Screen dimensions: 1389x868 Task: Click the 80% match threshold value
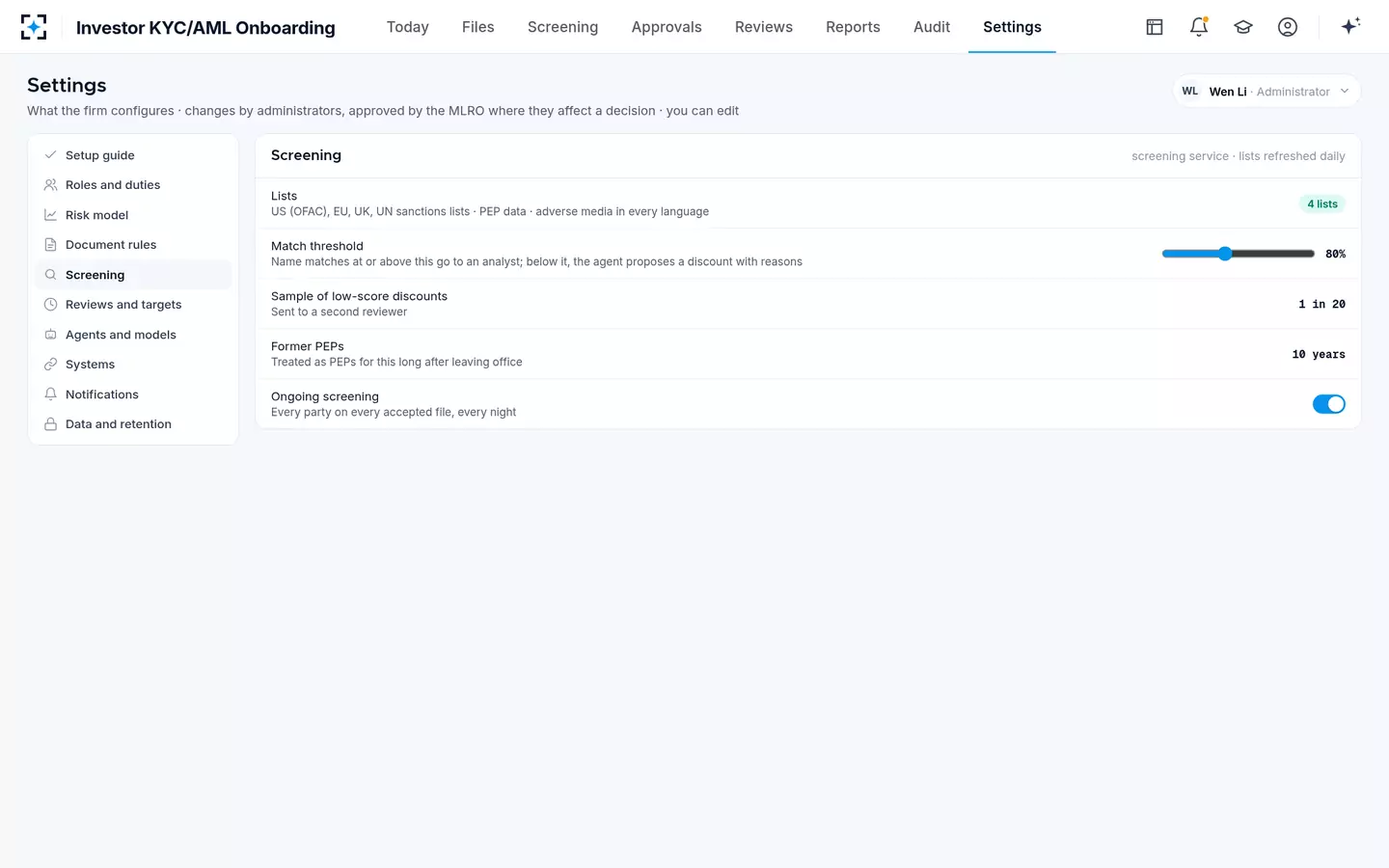(1335, 254)
